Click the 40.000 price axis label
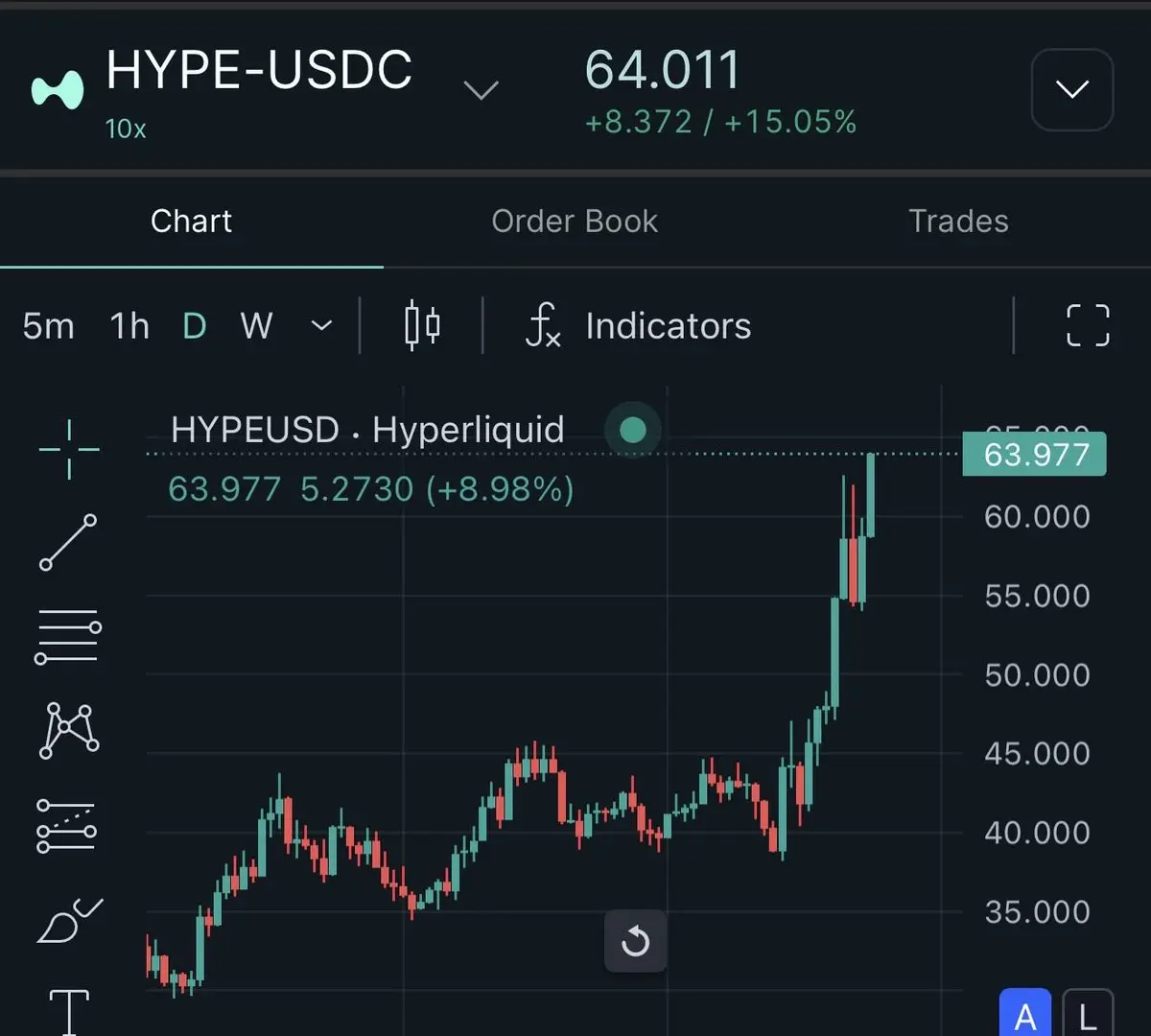This screenshot has width=1151, height=1036. [x=1037, y=833]
